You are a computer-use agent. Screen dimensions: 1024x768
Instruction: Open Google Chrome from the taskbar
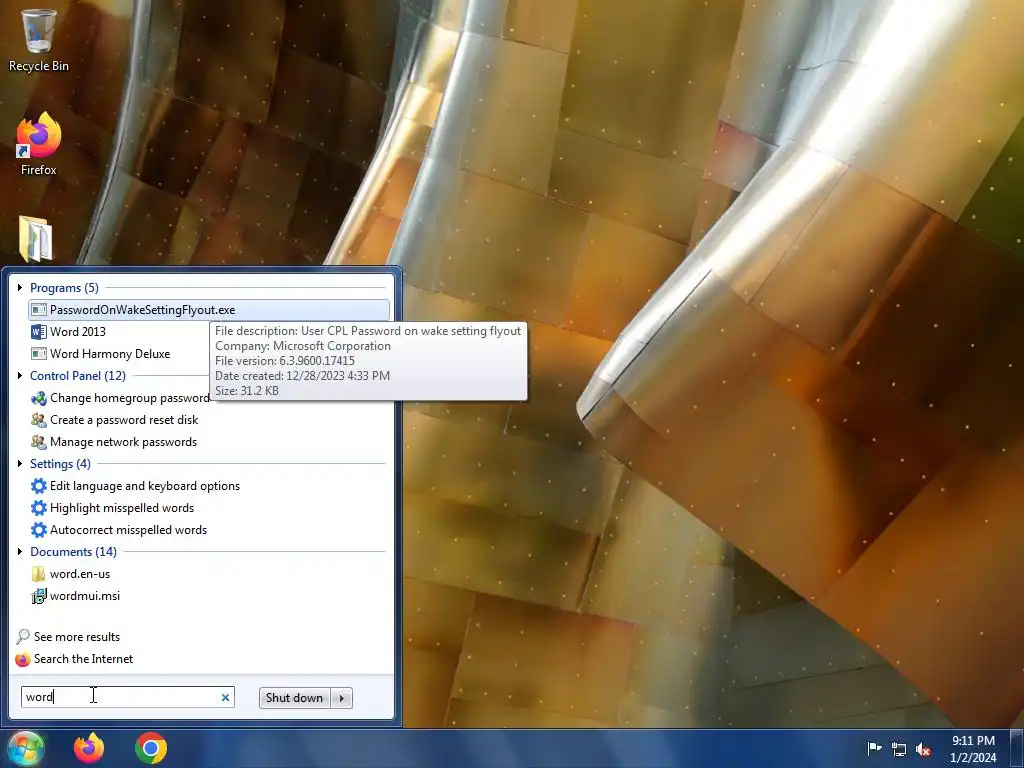[x=151, y=748]
